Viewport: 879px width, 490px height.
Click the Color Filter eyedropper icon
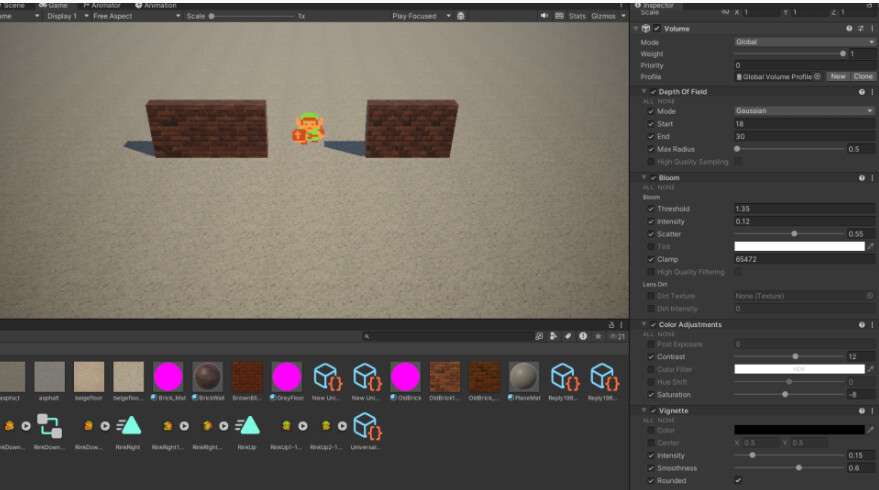click(870, 369)
